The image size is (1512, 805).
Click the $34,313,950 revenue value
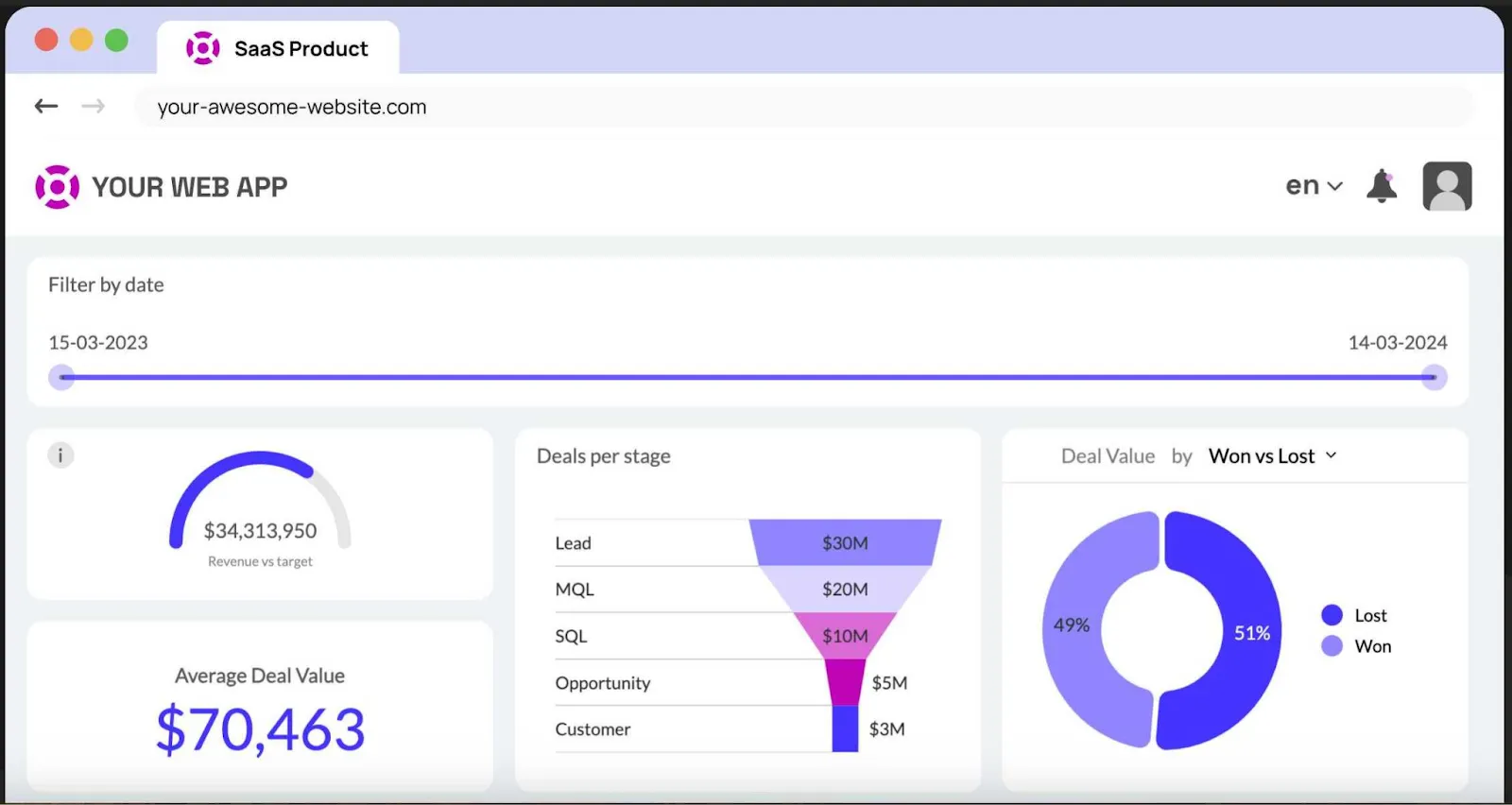[260, 531]
